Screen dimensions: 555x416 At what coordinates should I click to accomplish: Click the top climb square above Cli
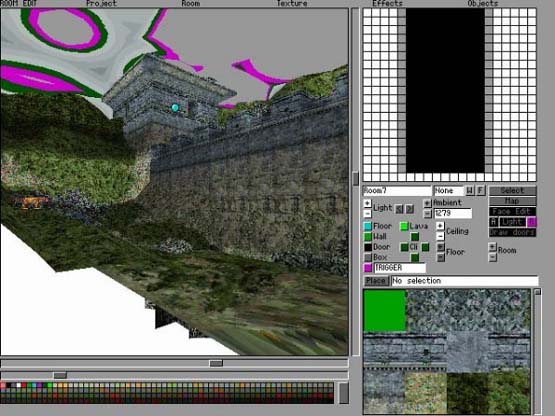click(x=415, y=237)
